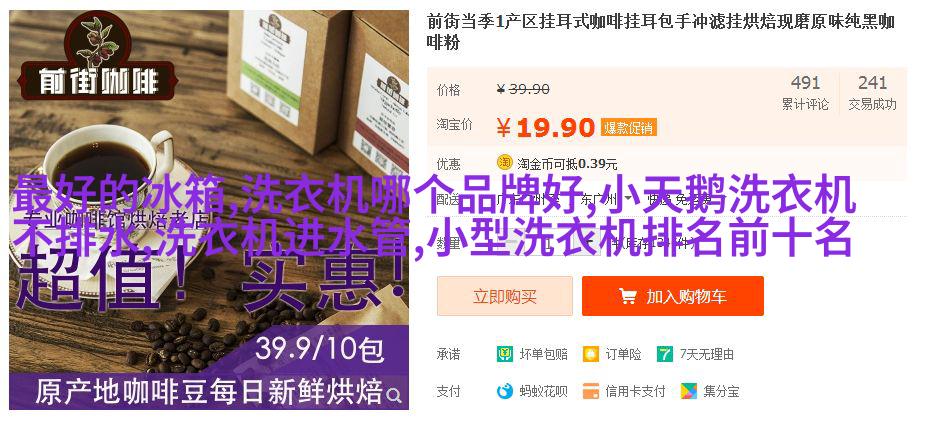Click 立即购买 button
Viewport: 926px width, 421px height.
(x=505, y=296)
